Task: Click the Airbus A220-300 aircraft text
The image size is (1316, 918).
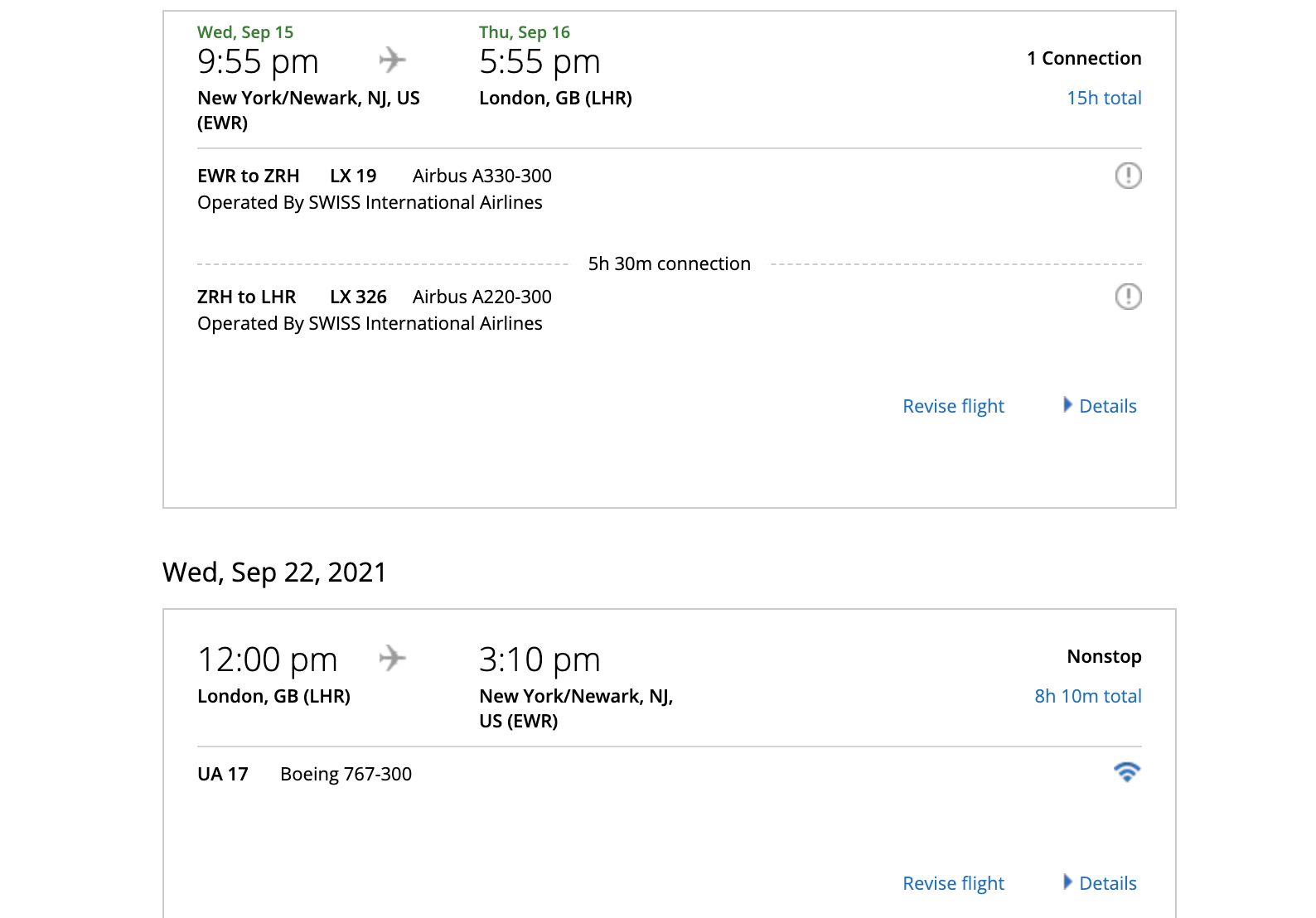Action: point(482,297)
